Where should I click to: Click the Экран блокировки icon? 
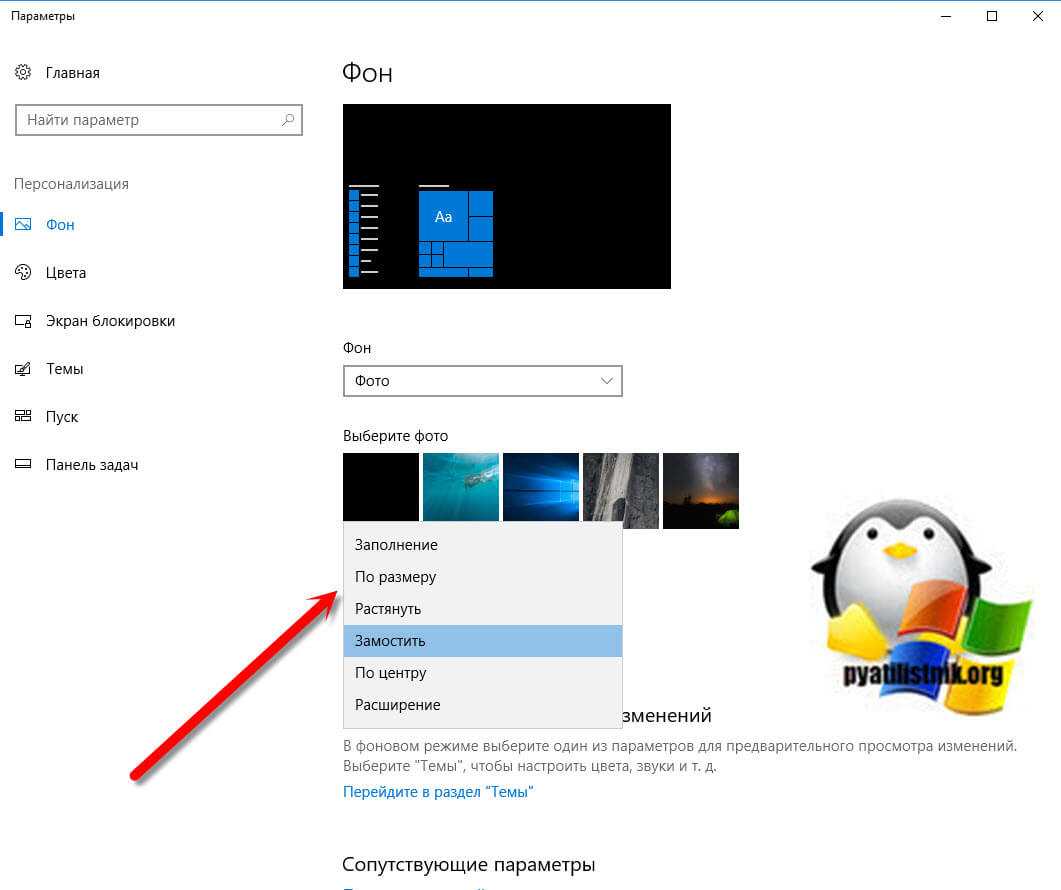[x=23, y=321]
